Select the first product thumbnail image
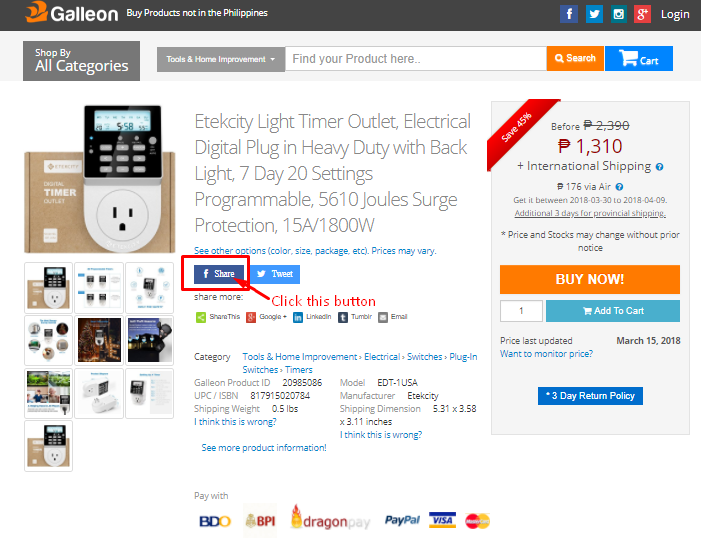Screen dimensions: 701x555 [x=48, y=287]
